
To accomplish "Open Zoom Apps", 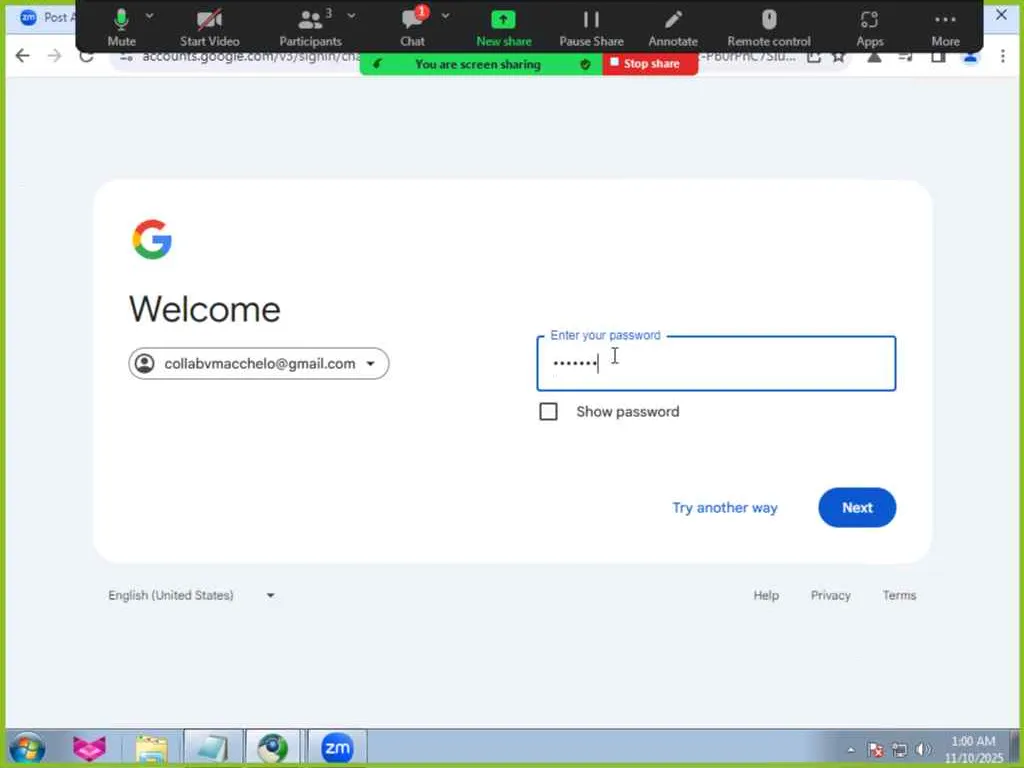I will click(x=869, y=27).
